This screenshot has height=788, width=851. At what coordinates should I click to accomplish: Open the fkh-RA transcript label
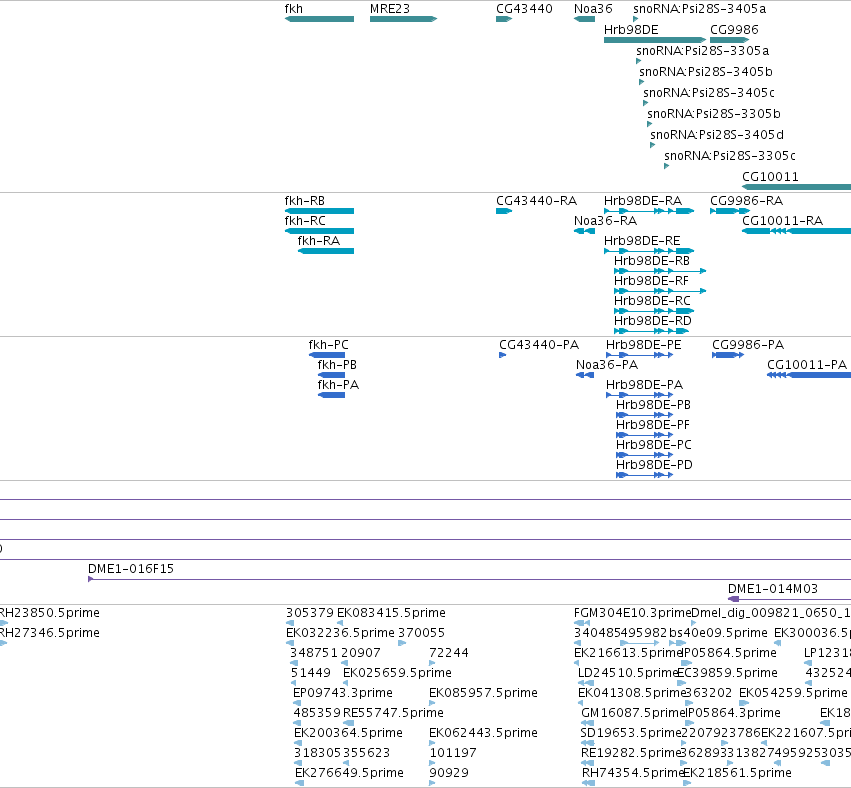click(x=319, y=240)
